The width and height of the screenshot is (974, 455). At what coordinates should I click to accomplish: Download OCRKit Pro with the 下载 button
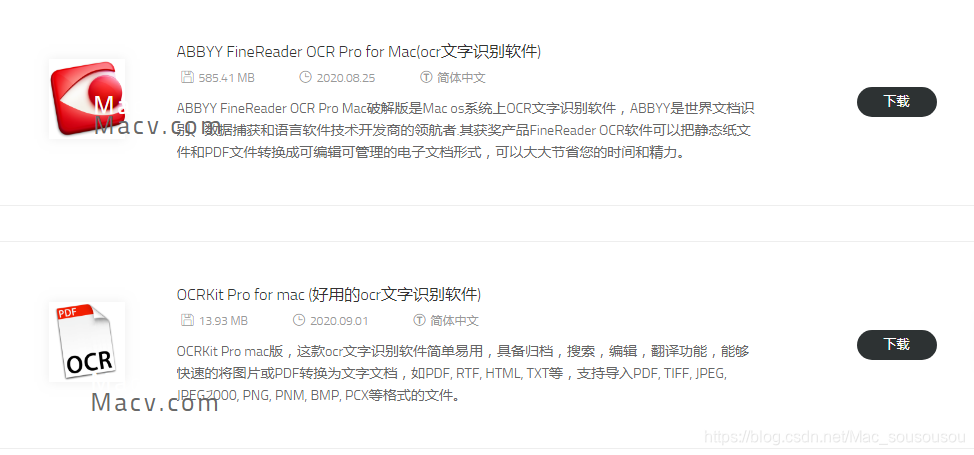pyautogui.click(x=896, y=344)
